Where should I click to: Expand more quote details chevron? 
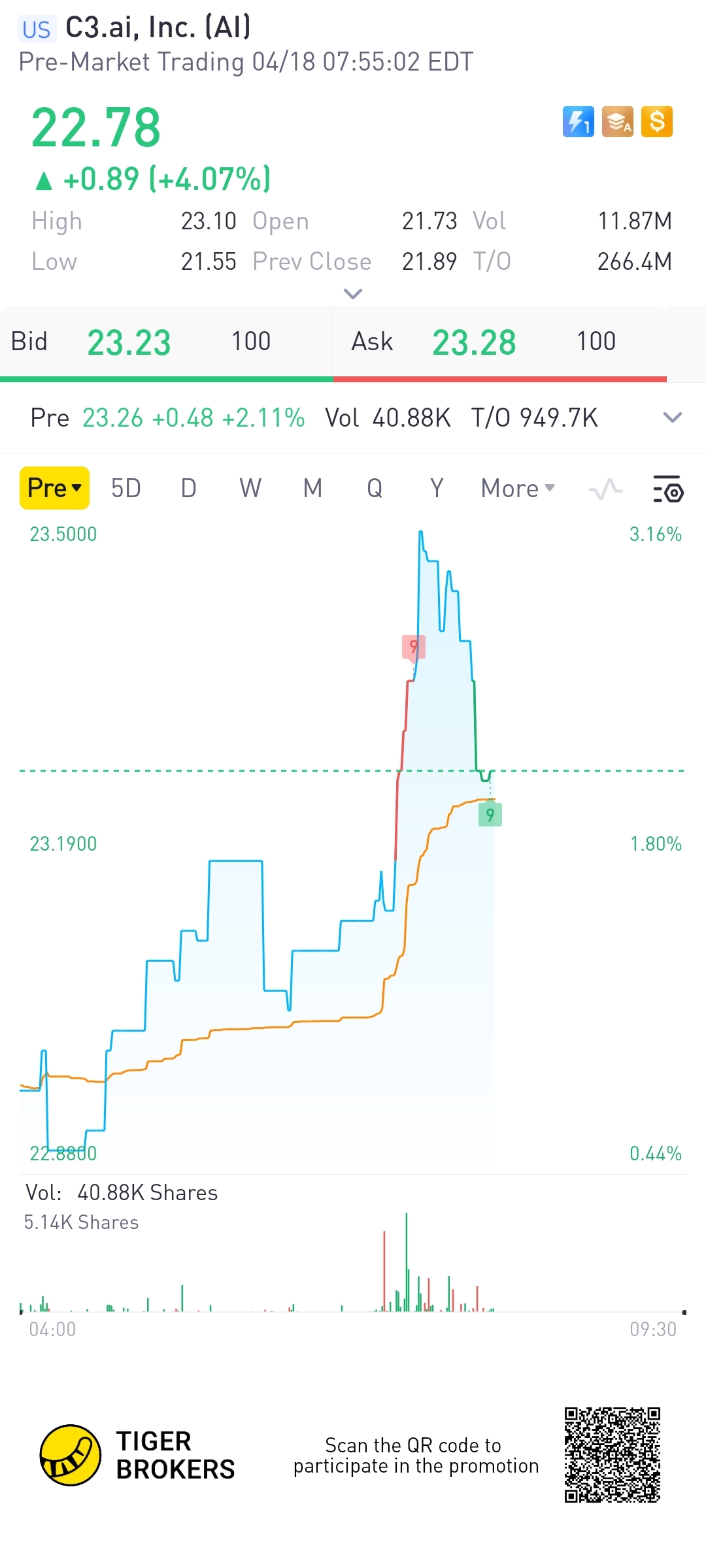point(353,294)
